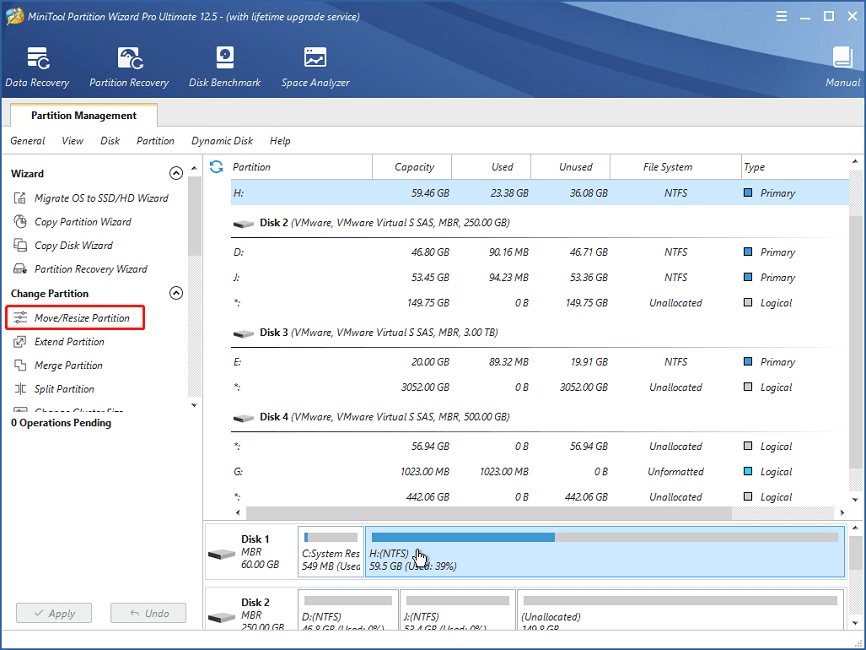This screenshot has height=650, width=866.
Task: Choose Split Partition in sidebar
Action: click(64, 389)
